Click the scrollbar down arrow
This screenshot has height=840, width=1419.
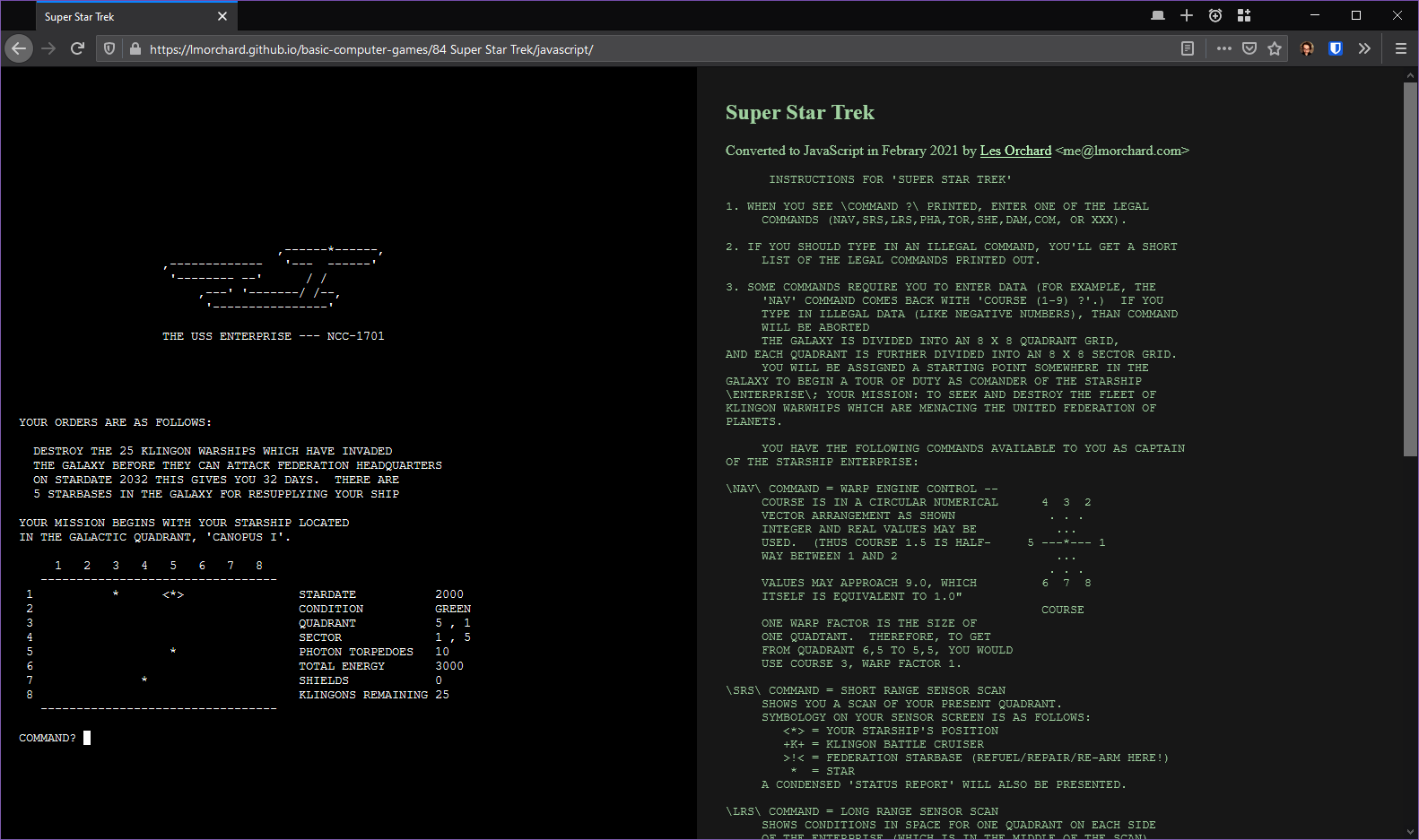[1410, 832]
